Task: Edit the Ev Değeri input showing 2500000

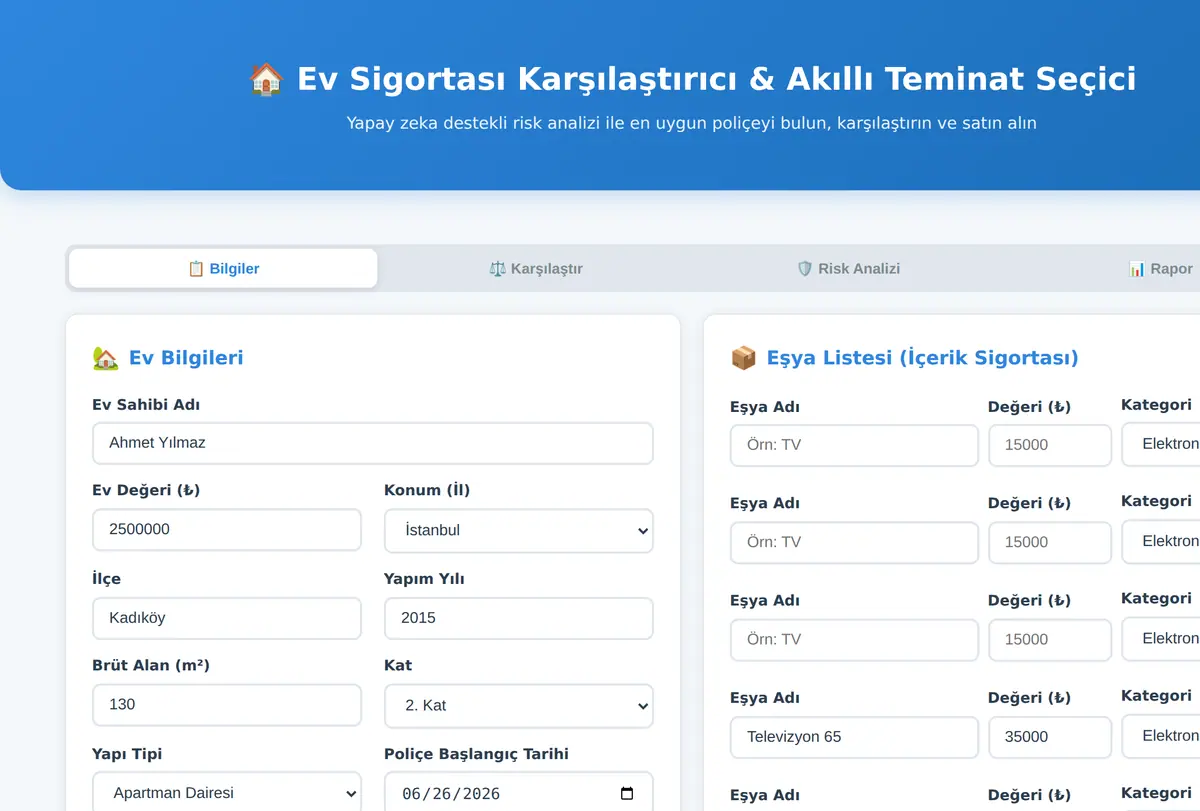Action: 227,529
